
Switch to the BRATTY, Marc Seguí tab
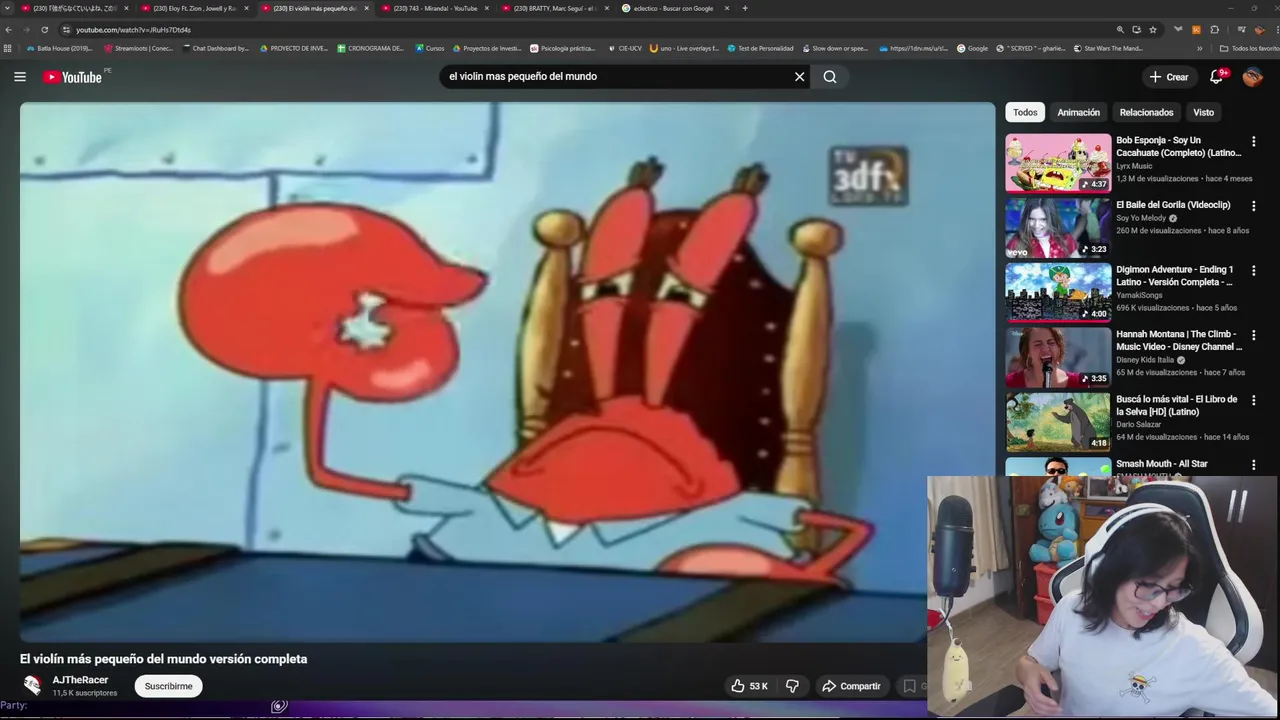tap(550, 8)
